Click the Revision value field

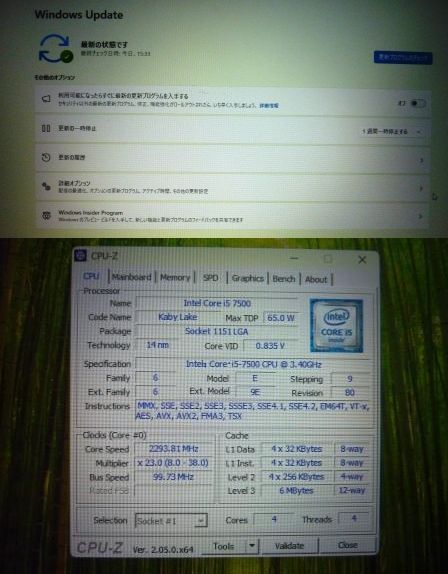coord(350,393)
